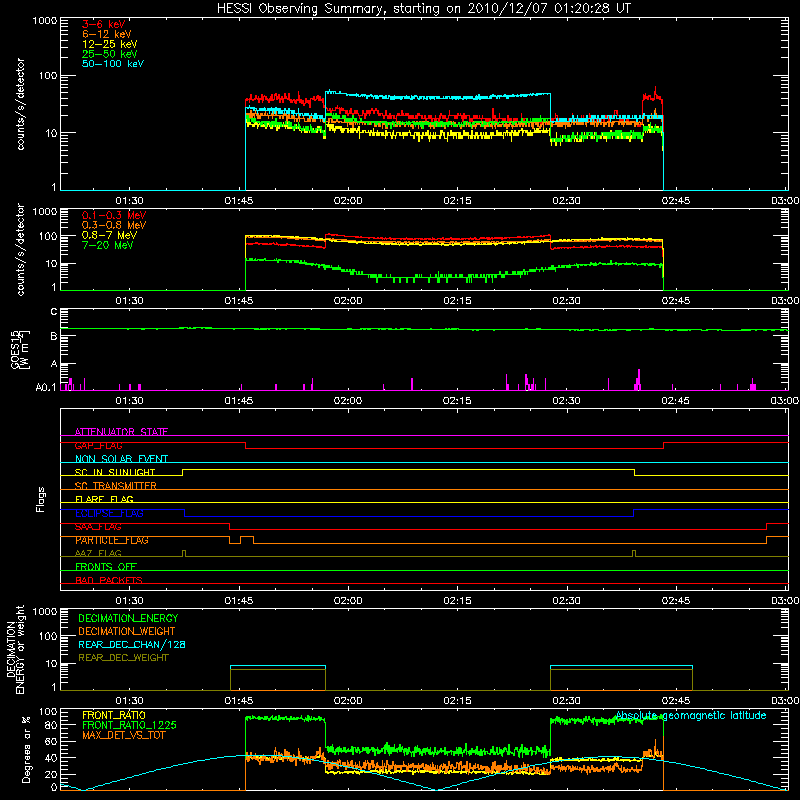The width and height of the screenshot is (800, 800).
Task: Select the 12-25 keV legend label
Action: [x=110, y=44]
